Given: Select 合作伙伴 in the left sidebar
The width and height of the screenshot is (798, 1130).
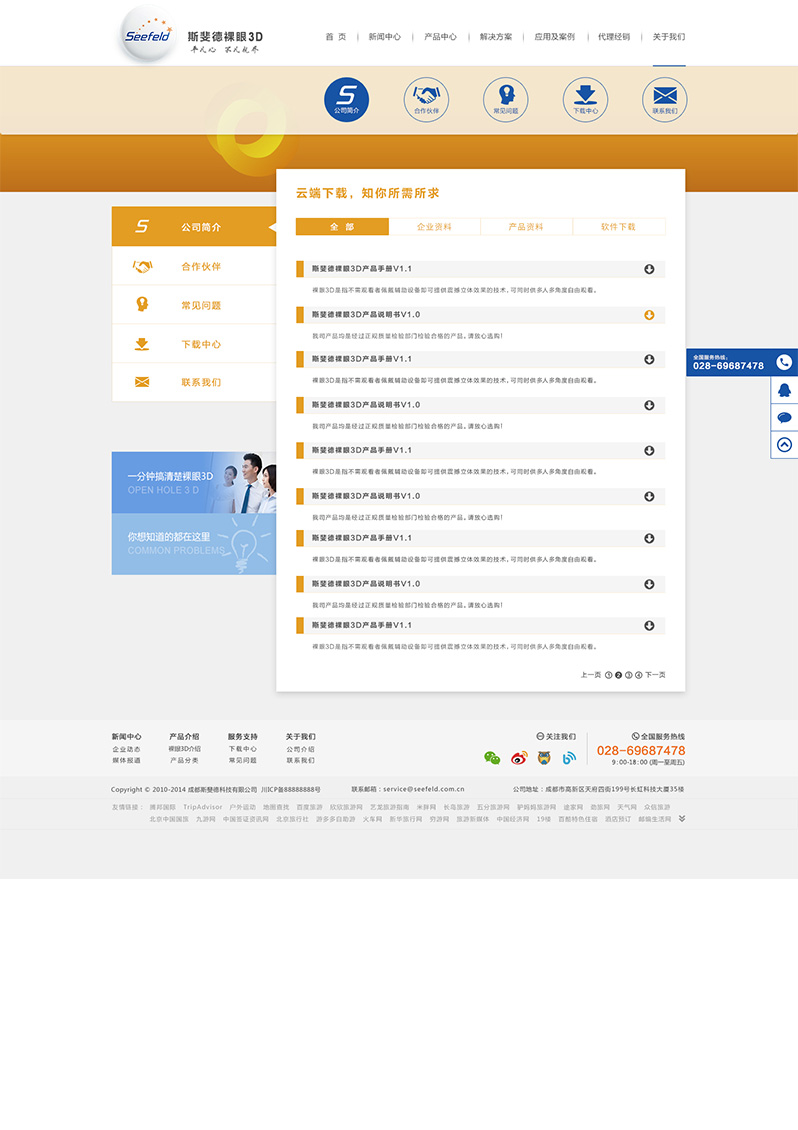Looking at the screenshot, I should (x=200, y=267).
